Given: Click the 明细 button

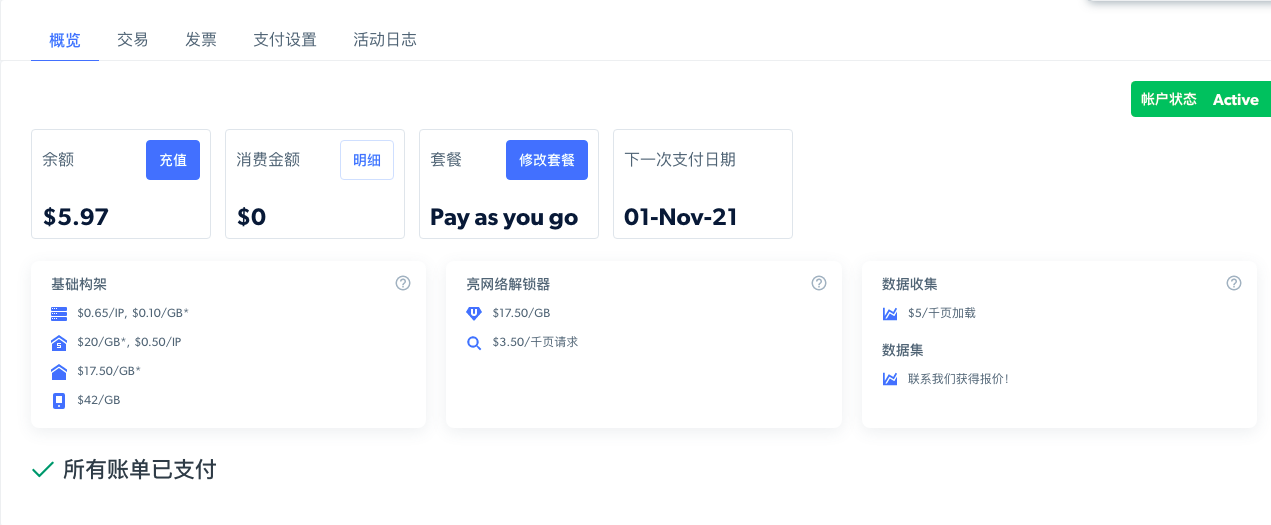Looking at the screenshot, I should [x=367, y=160].
